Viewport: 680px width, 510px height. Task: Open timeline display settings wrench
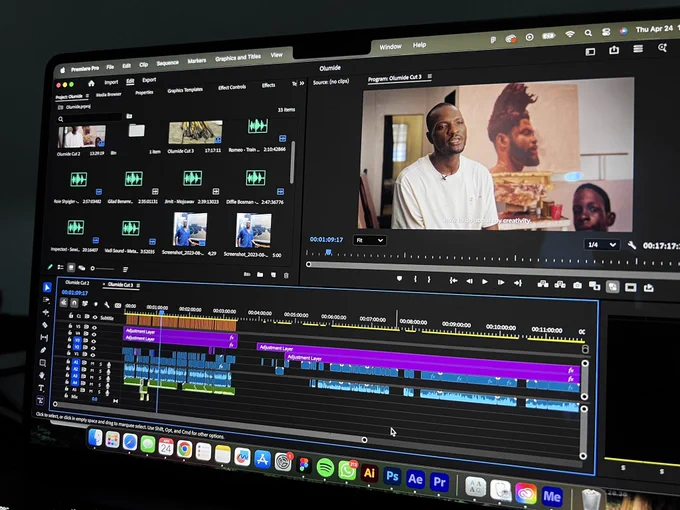pyautogui.click(x=107, y=305)
